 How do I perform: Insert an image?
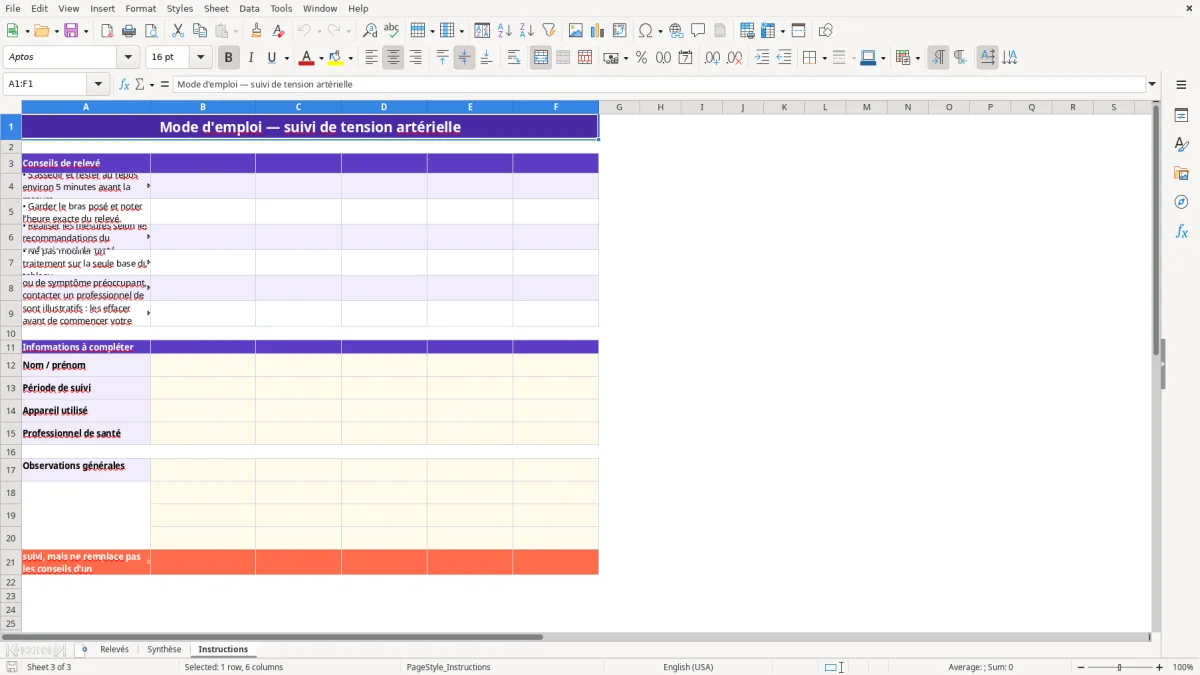(576, 31)
